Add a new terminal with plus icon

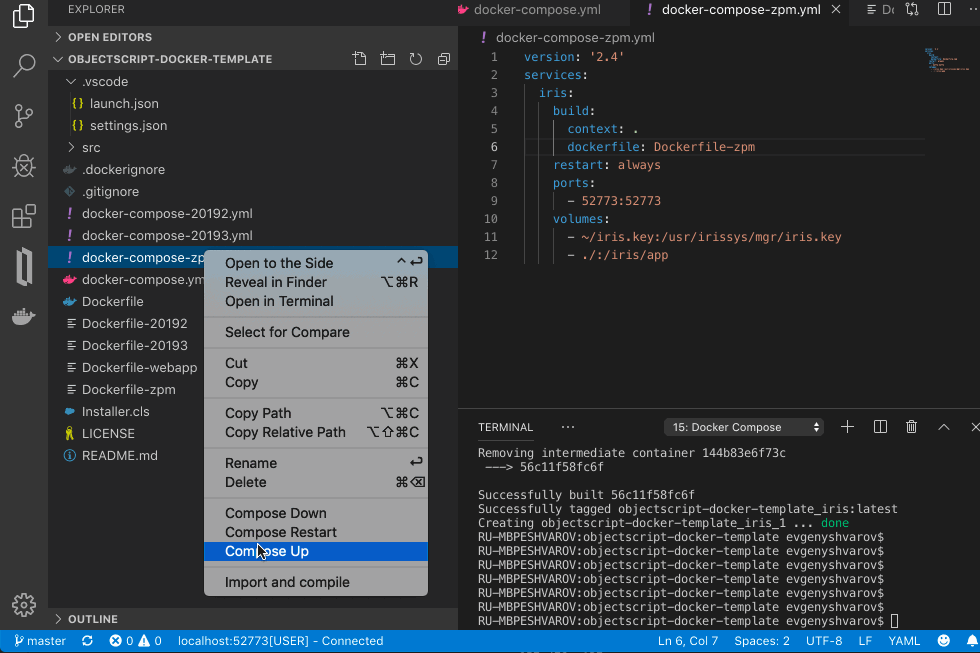[848, 427]
